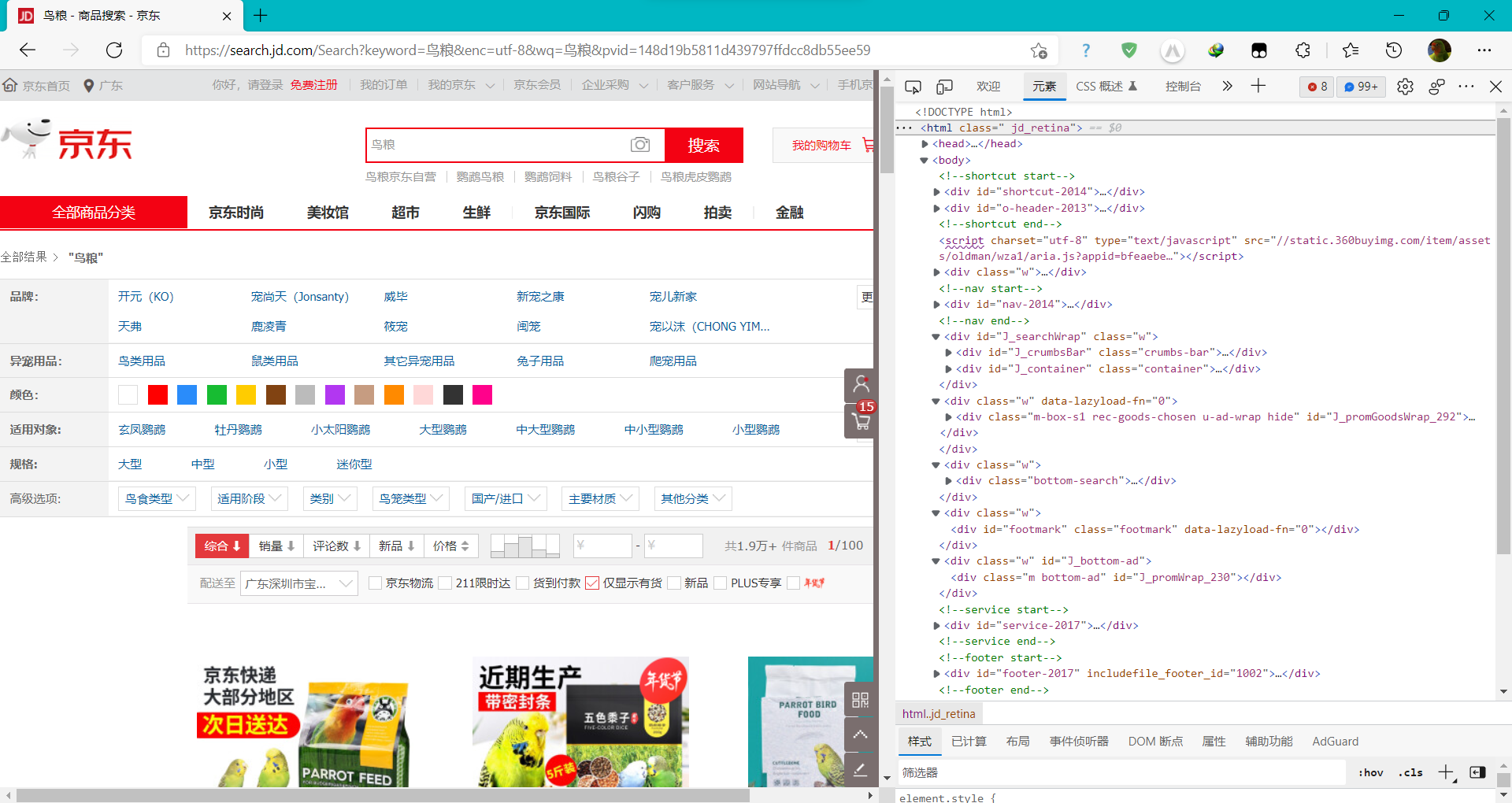Open browser history clock icon
The image size is (1512, 803).
[x=1394, y=50]
